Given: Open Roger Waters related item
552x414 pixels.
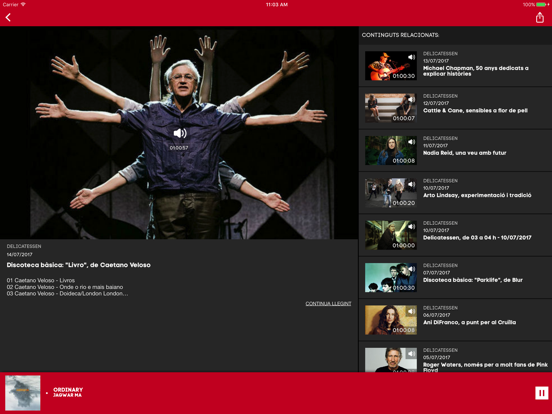Looking at the screenshot, I should pyautogui.click(x=455, y=357).
